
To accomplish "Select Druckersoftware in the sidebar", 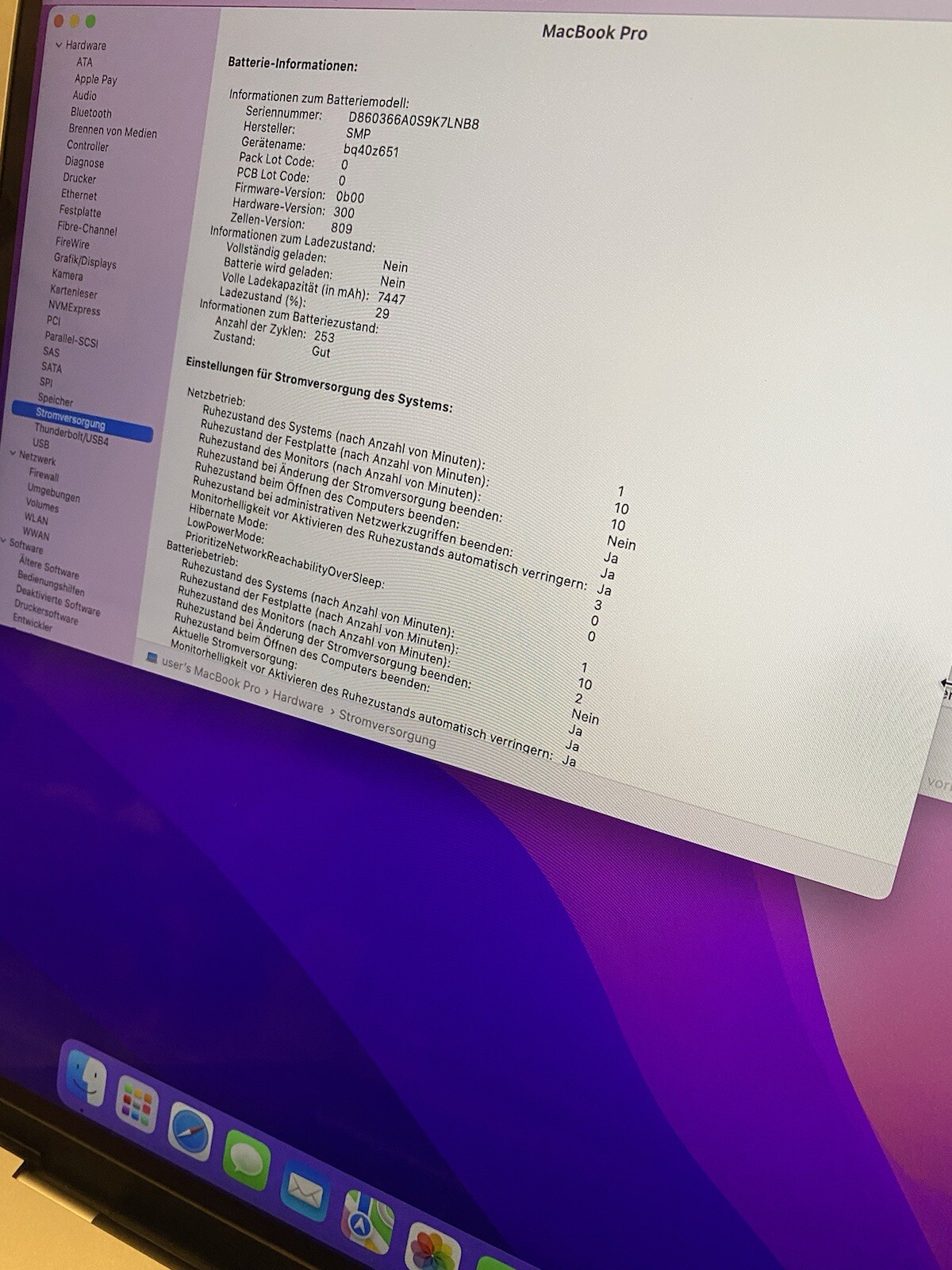I will pyautogui.click(x=46, y=612).
